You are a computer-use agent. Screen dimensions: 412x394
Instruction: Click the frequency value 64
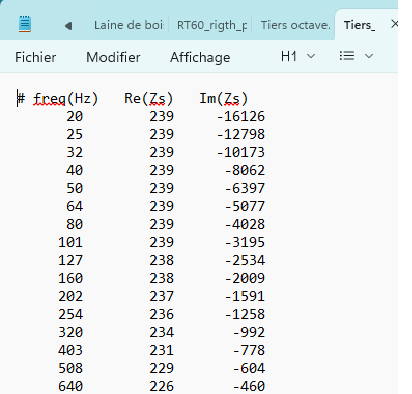point(74,206)
